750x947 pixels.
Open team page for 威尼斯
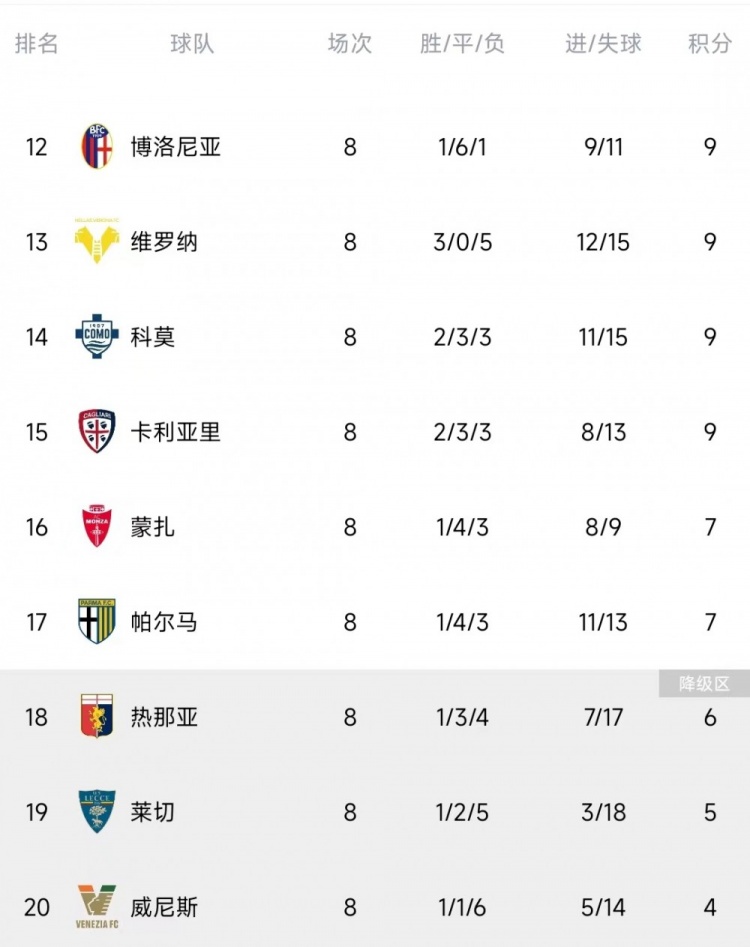(x=164, y=907)
